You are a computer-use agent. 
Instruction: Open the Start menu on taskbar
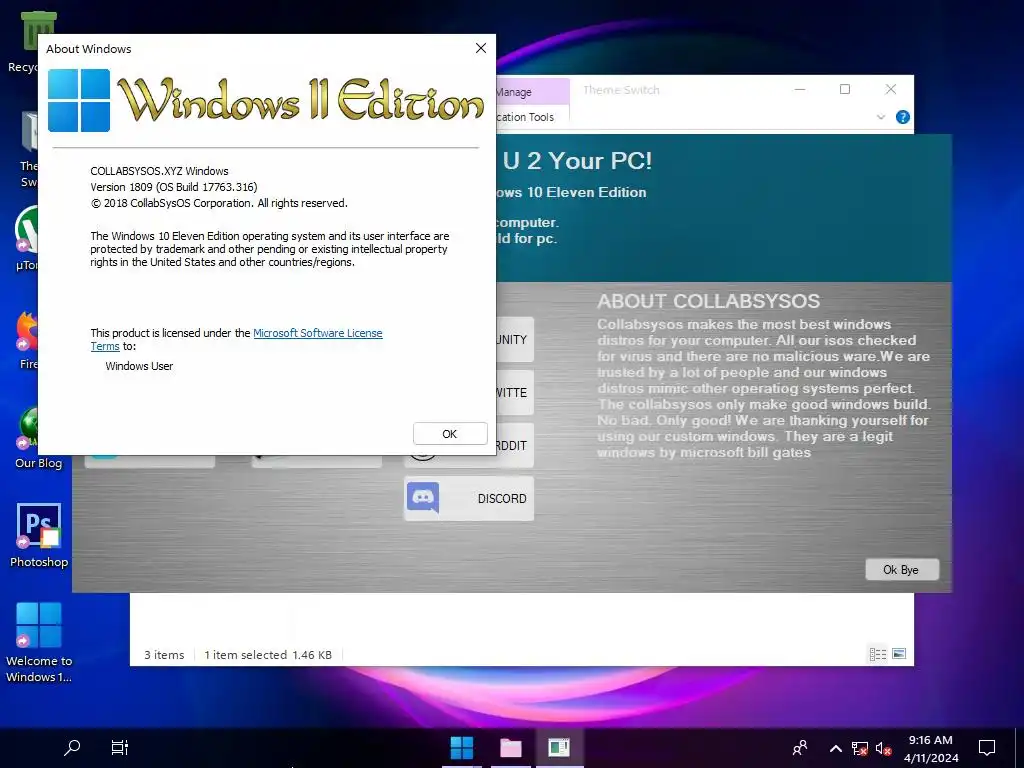[x=462, y=748]
